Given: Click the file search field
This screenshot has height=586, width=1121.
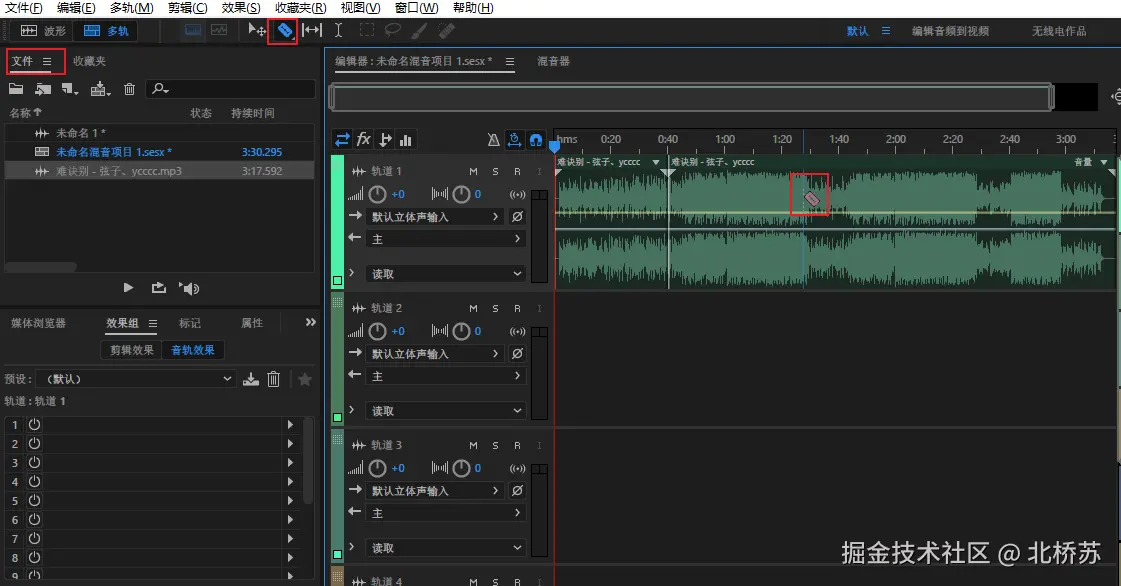Looking at the screenshot, I should click(230, 89).
